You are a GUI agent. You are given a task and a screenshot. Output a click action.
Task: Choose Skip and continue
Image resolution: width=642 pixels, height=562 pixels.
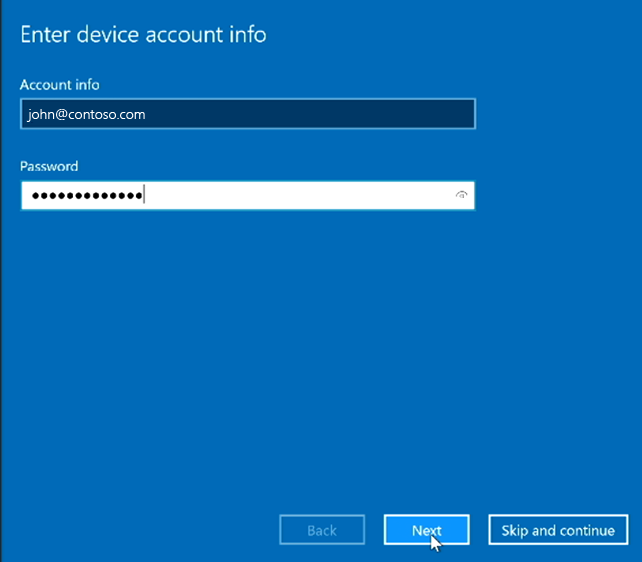(x=558, y=530)
